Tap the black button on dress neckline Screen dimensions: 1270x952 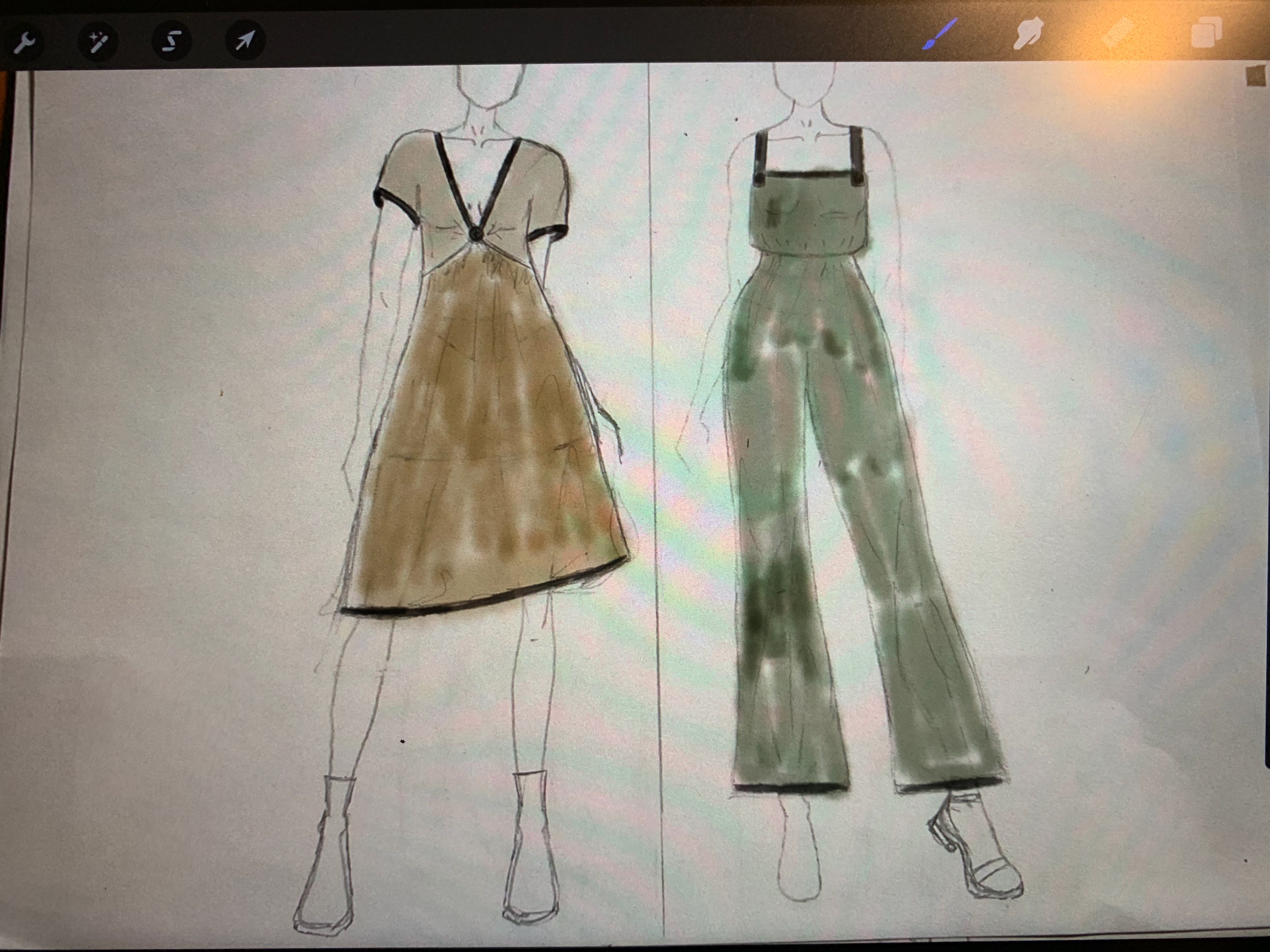[476, 234]
